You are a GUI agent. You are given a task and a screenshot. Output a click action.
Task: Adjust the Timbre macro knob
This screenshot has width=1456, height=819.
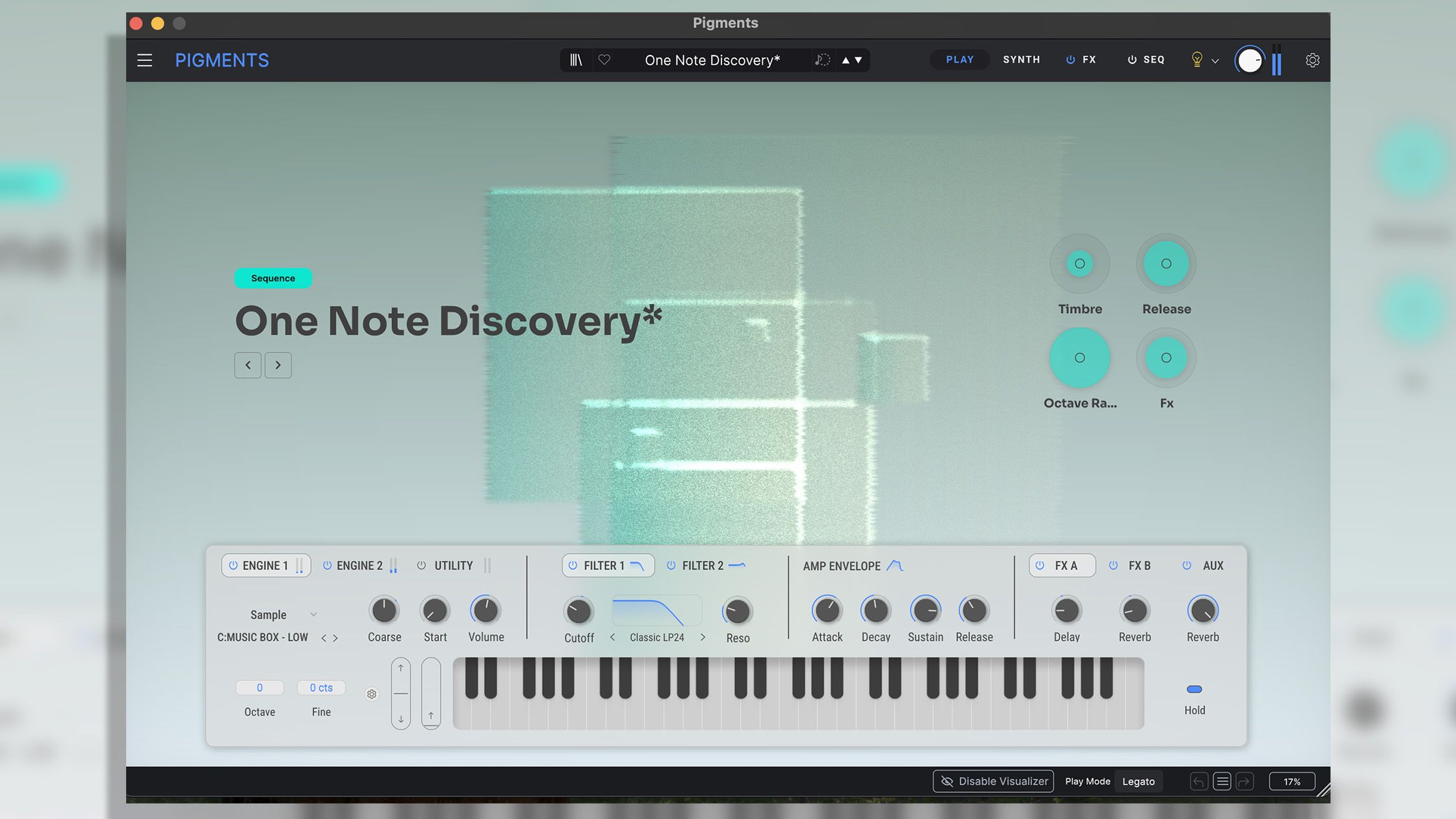1079,263
